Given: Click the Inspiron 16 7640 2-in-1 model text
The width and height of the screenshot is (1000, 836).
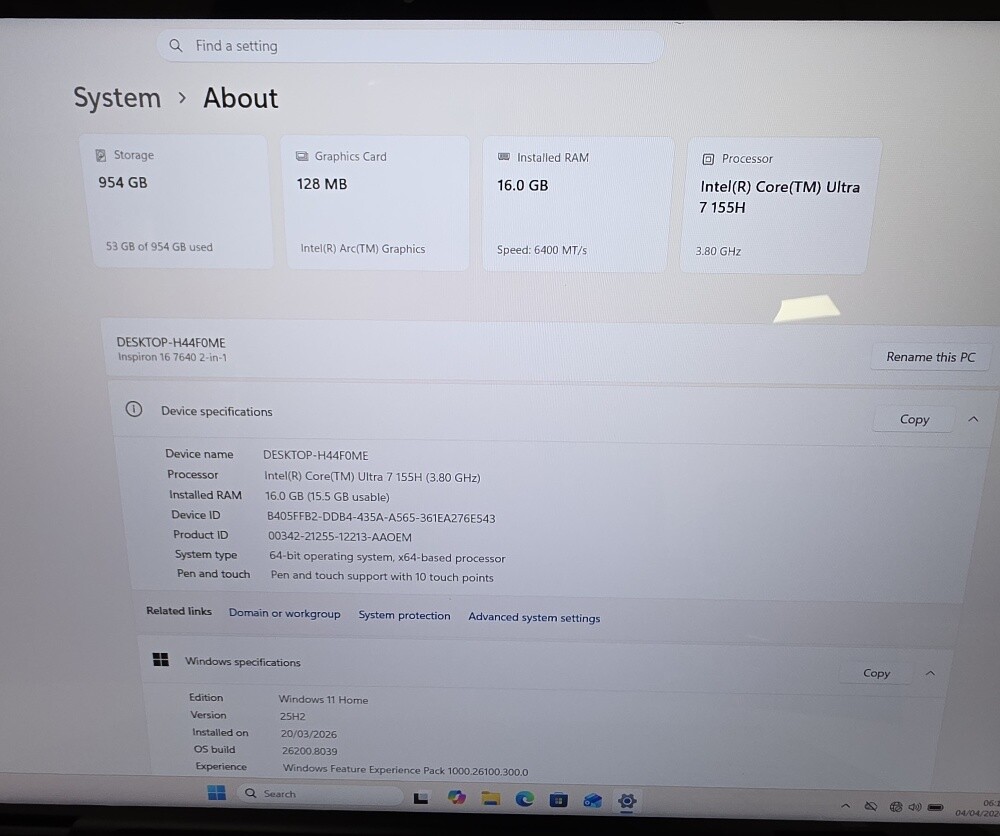Looking at the screenshot, I should coord(172,357).
